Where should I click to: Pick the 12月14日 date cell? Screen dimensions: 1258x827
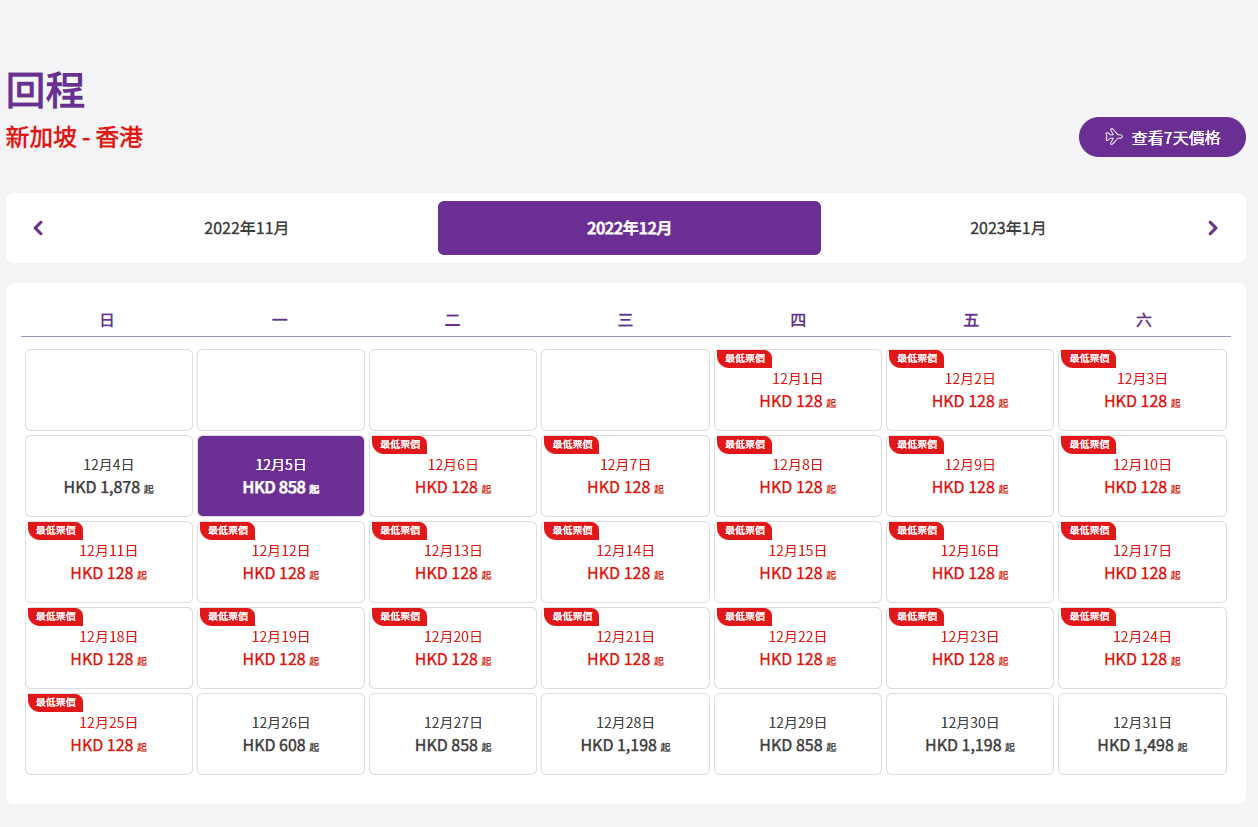[x=625, y=563]
